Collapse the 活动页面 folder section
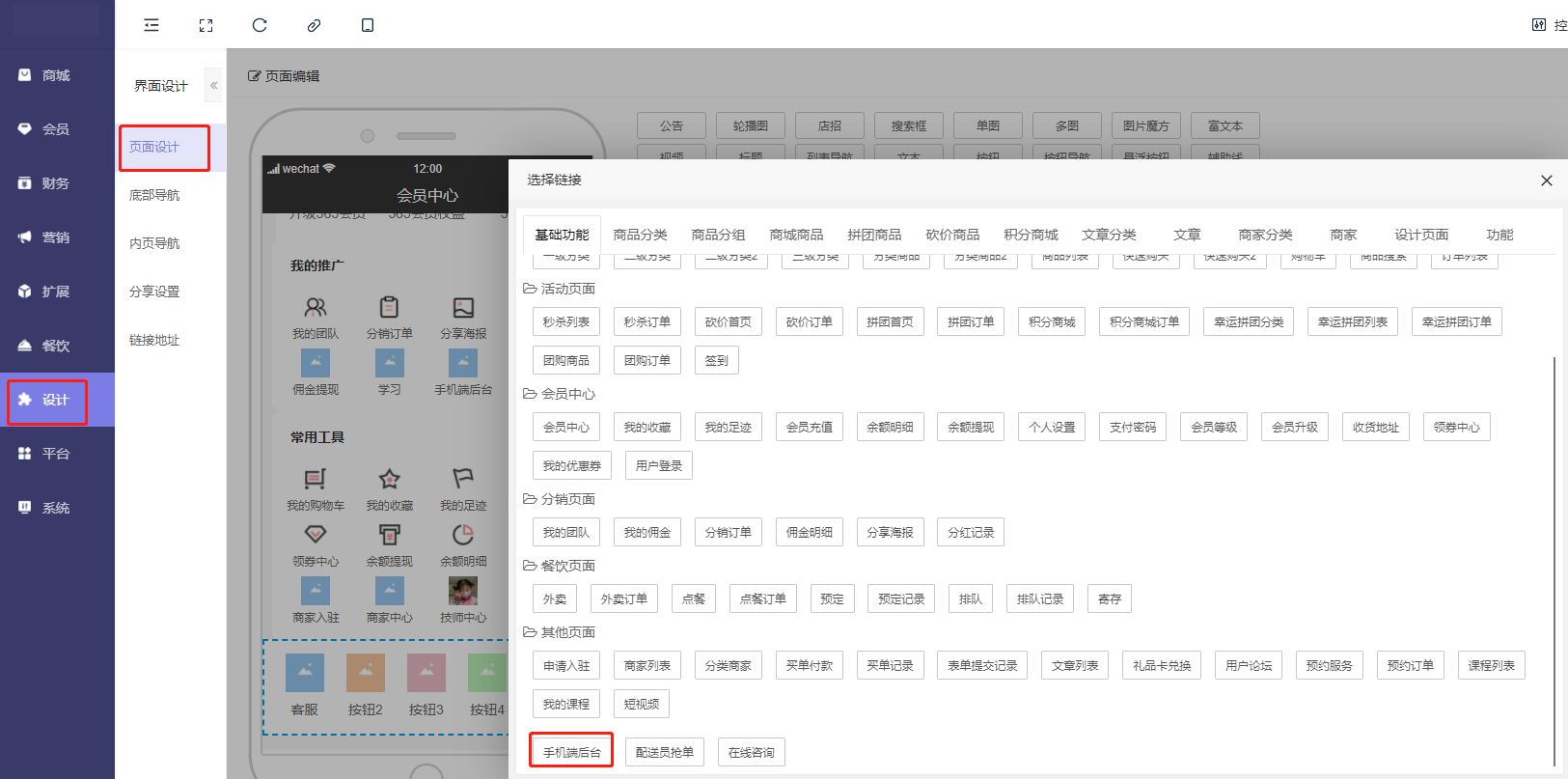This screenshot has width=1568, height=779. [530, 289]
